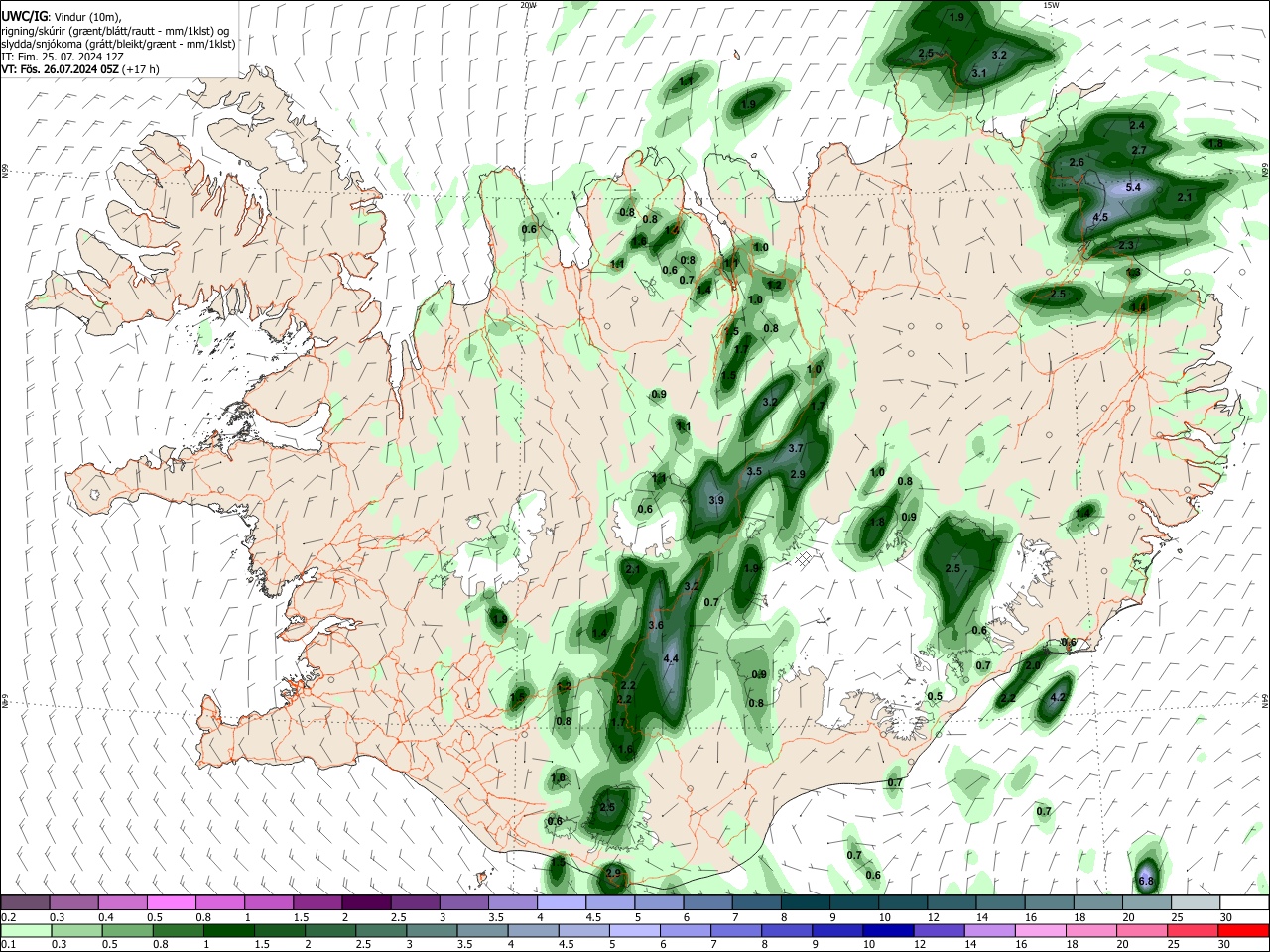The width and height of the screenshot is (1270, 952).
Task: Click the VT: Fös. 26.07.2024 05Z valid-time line
Action: [80, 69]
